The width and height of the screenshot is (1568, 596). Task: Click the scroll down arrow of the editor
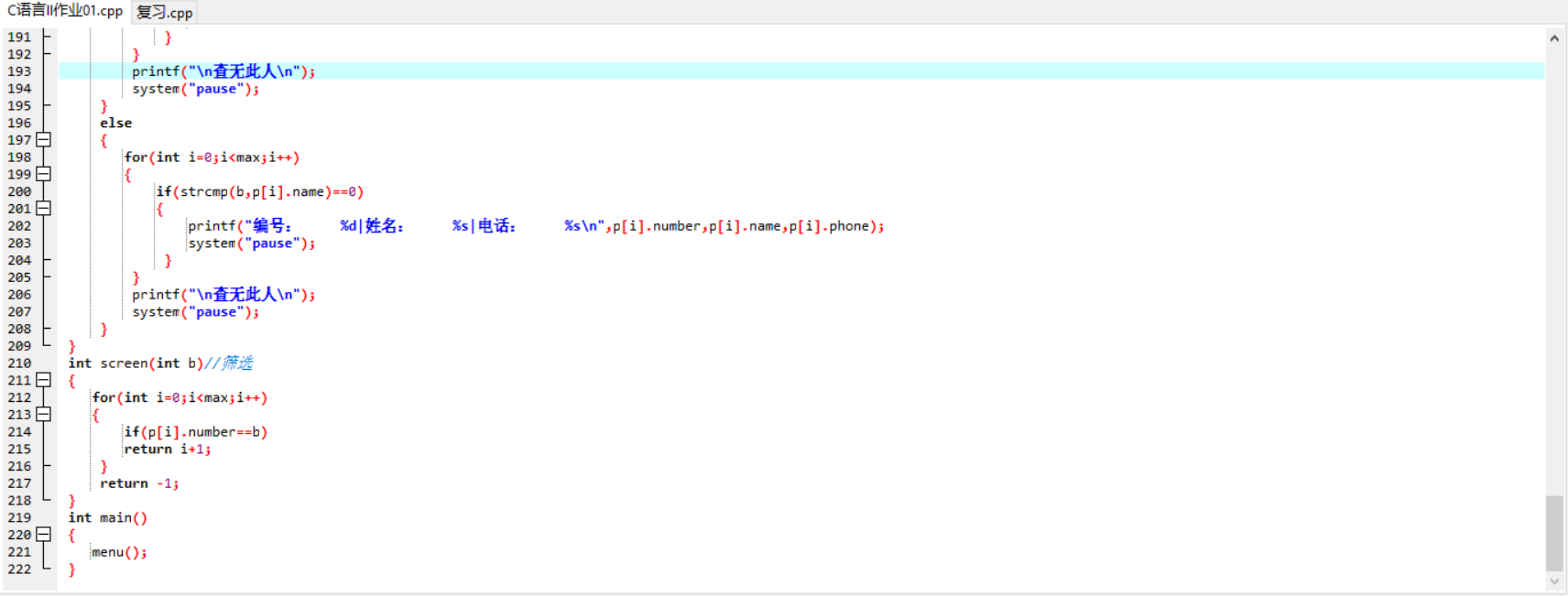pos(1554,581)
